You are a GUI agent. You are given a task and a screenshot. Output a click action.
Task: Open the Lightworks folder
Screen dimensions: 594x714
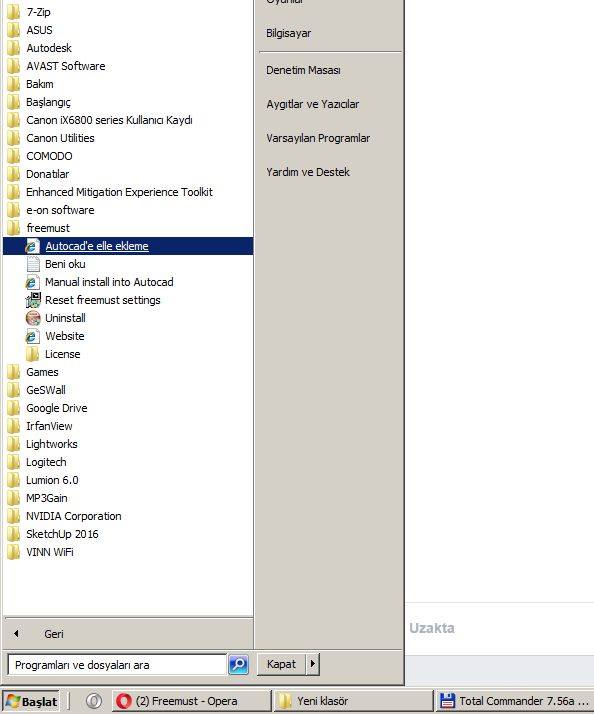(x=51, y=444)
